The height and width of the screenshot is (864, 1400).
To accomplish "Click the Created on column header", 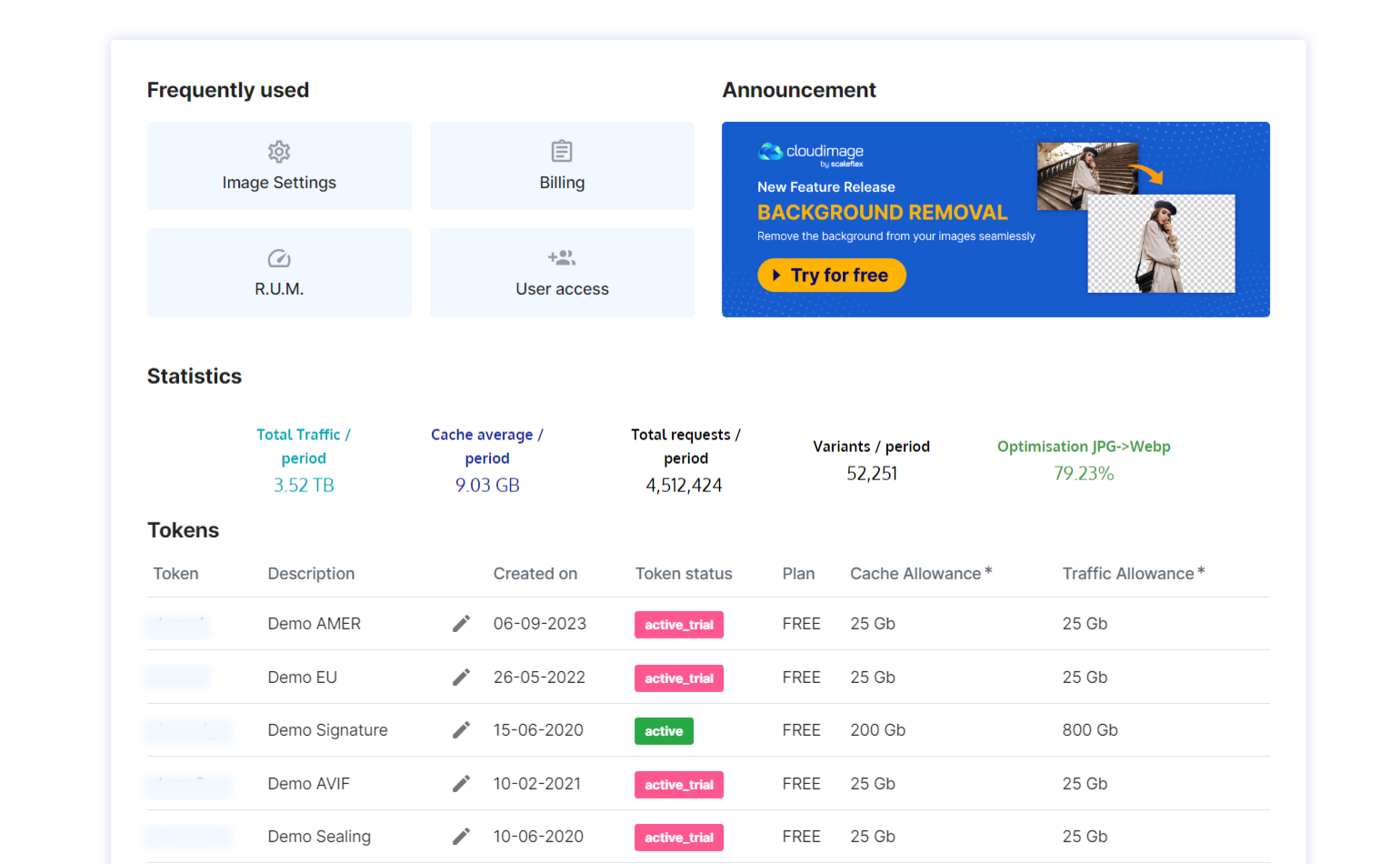I will pos(535,574).
